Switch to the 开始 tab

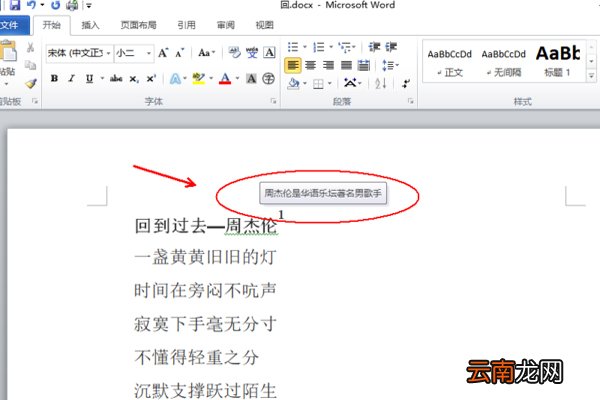pos(52,25)
